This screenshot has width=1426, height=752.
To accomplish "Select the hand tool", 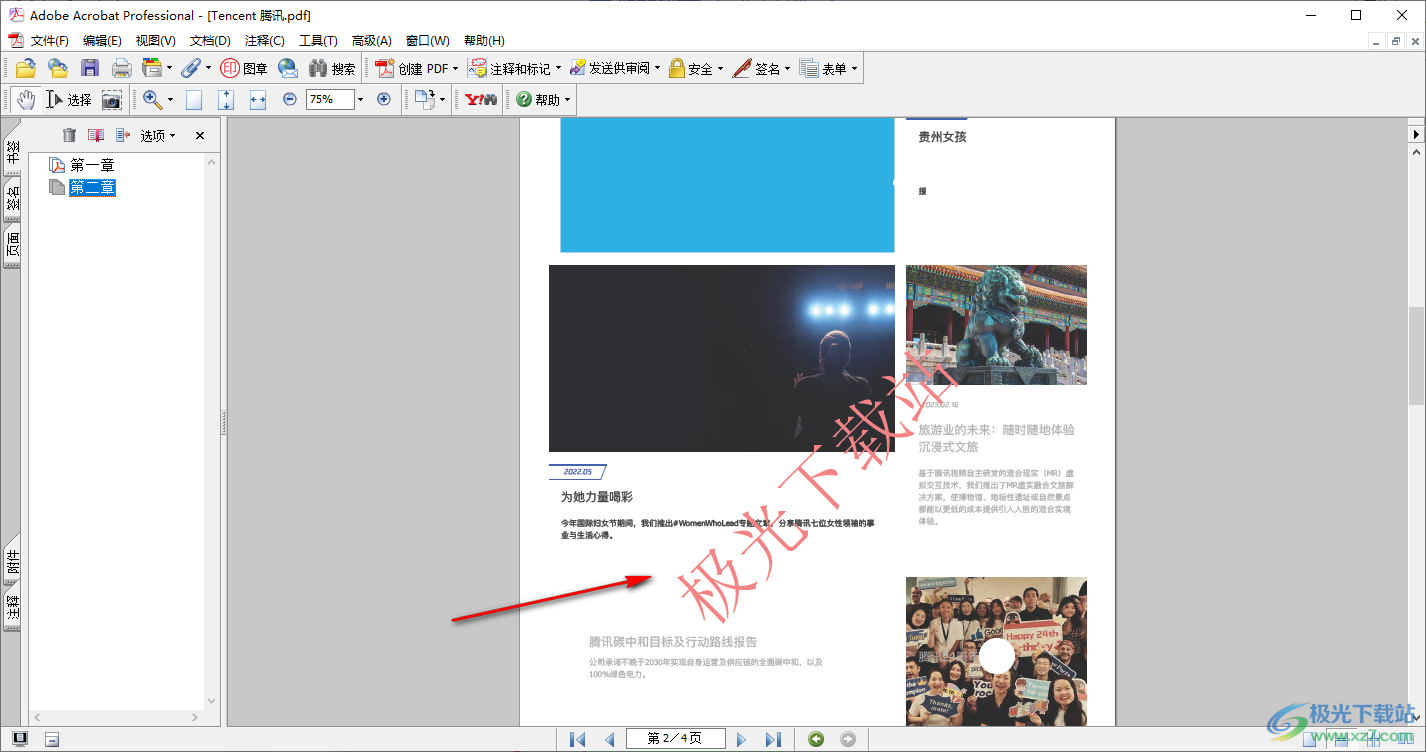I will pyautogui.click(x=26, y=99).
